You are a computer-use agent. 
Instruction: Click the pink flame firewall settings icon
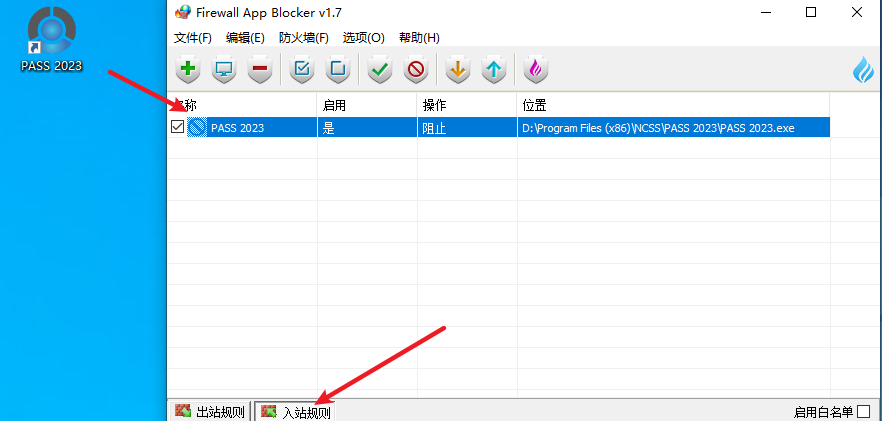pyautogui.click(x=535, y=70)
